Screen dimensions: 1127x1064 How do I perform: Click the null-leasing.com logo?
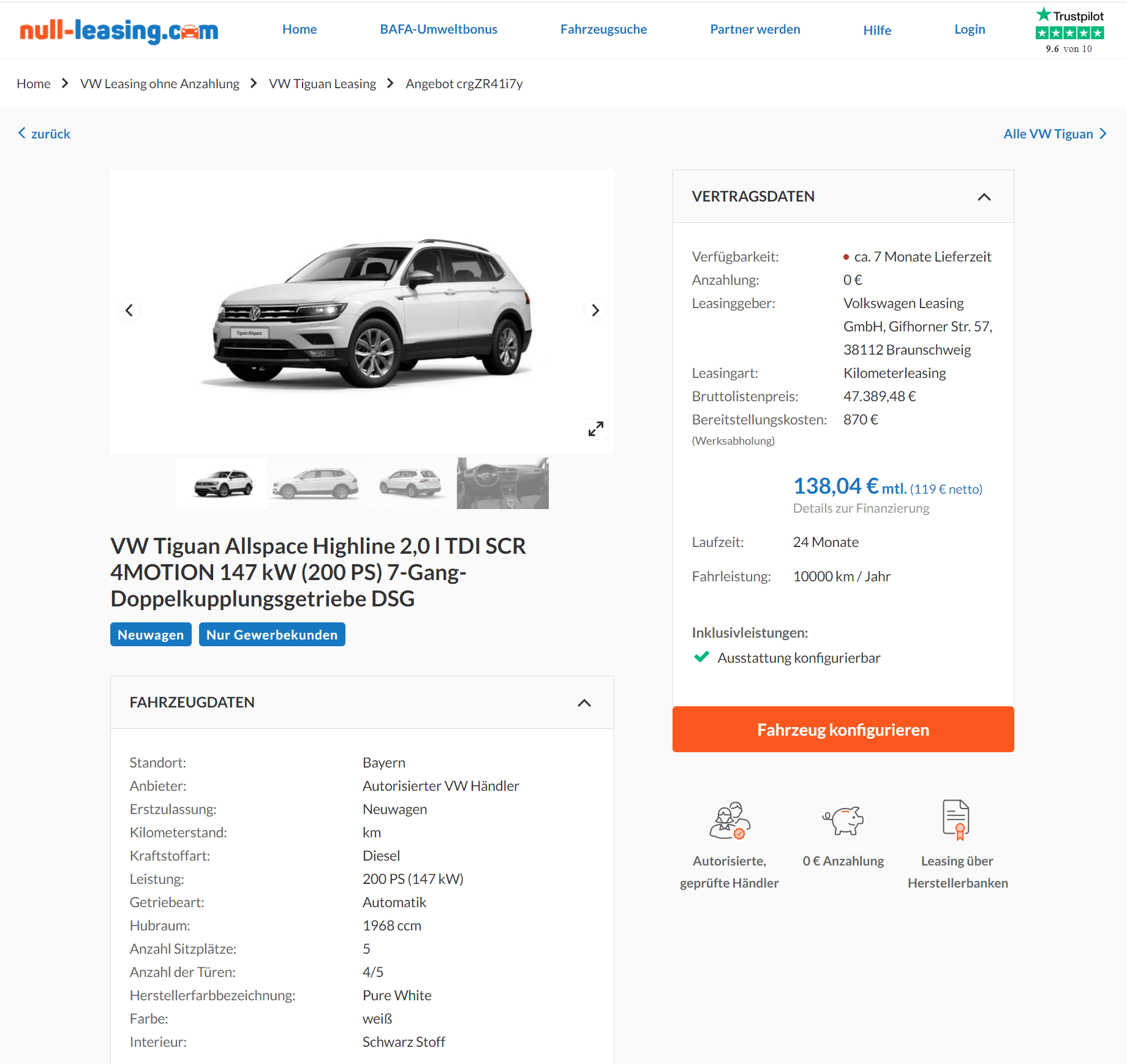(119, 30)
